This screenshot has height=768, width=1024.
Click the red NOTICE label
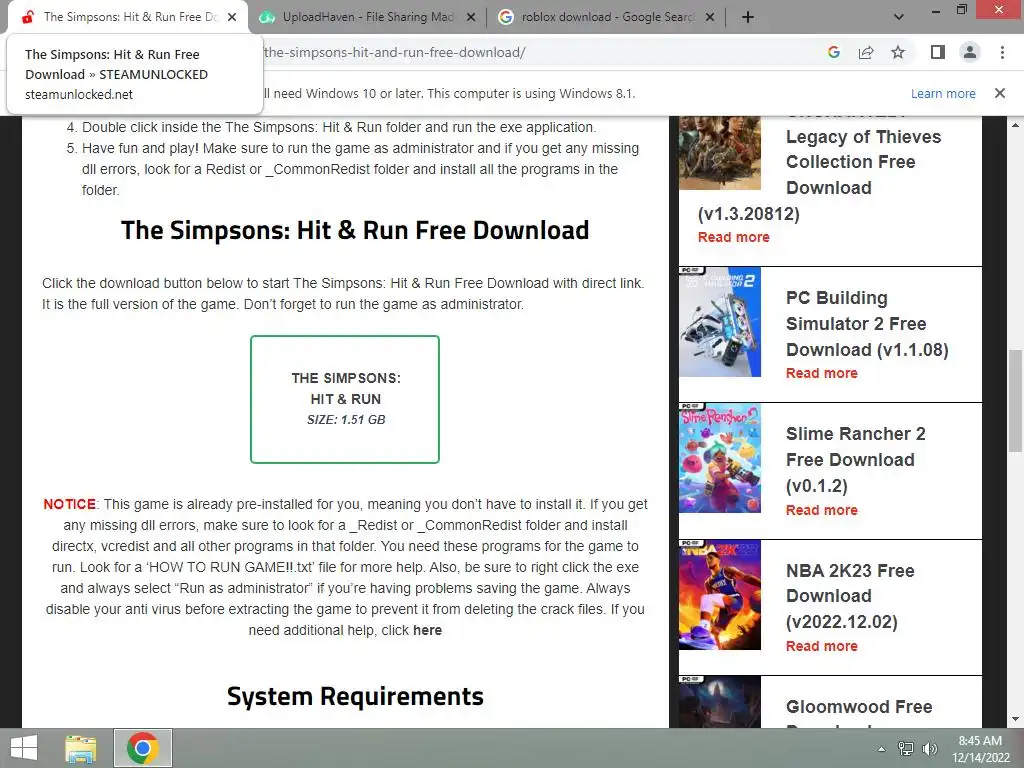pyautogui.click(x=69, y=504)
